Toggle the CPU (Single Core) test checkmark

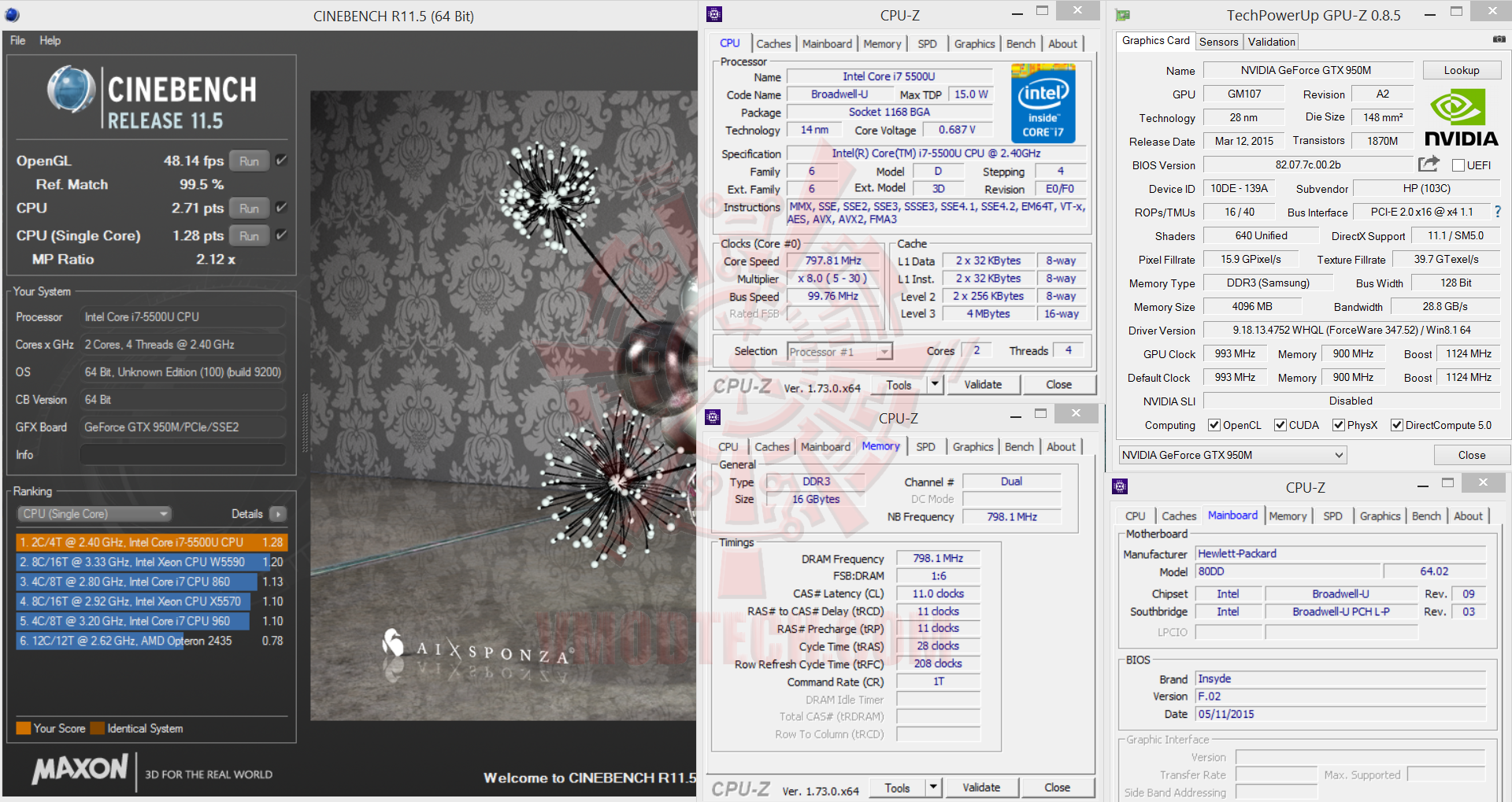pos(281,235)
